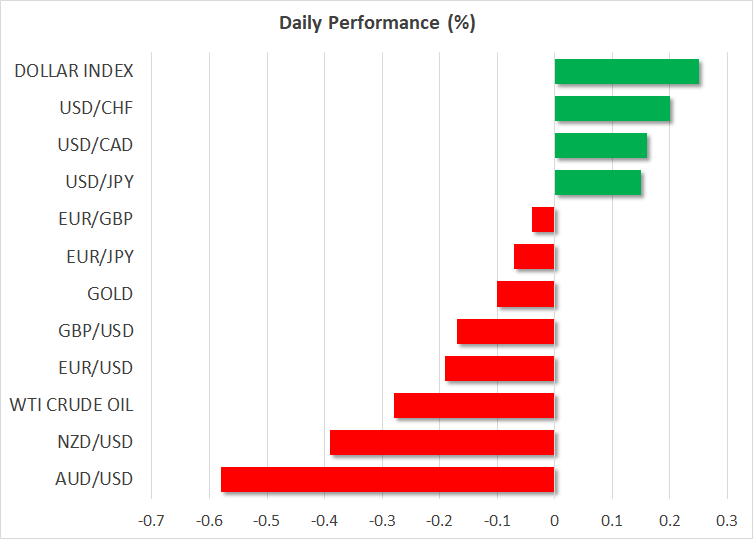Viewport: 753px width, 539px height.
Task: Click the green USD/JPY bar
Action: tap(597, 182)
